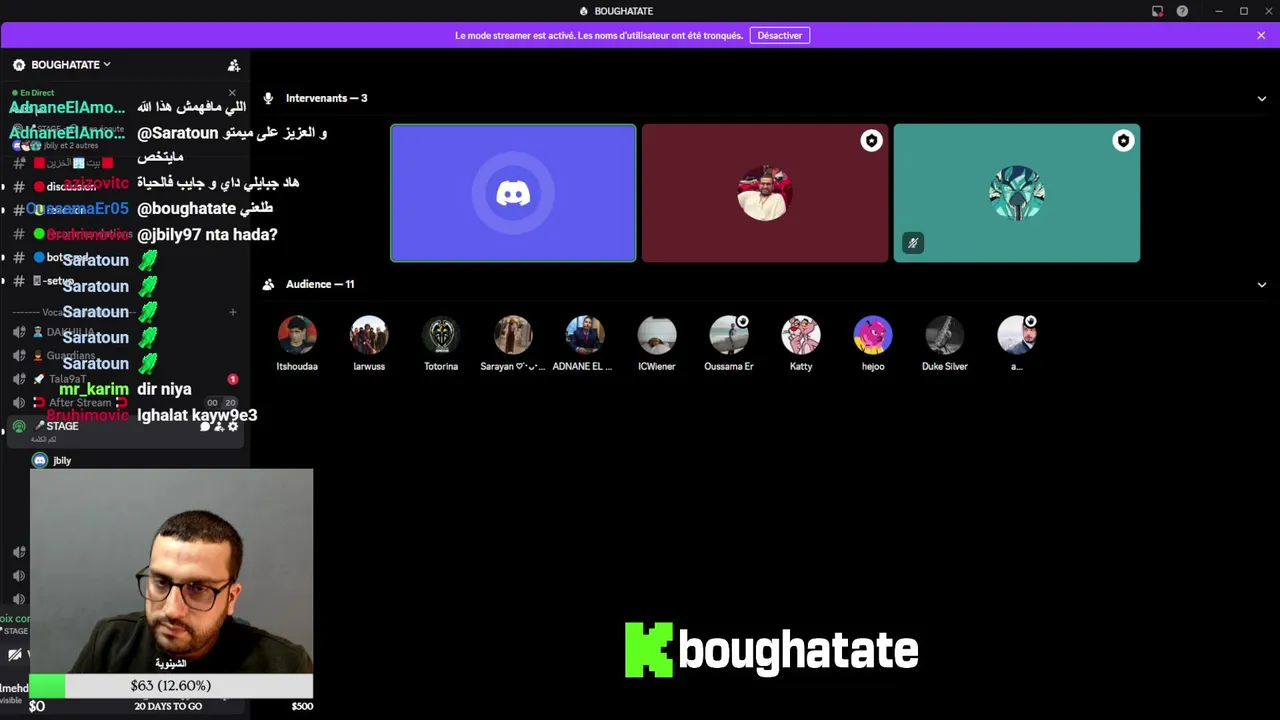Close the streamer mode purple banner
This screenshot has width=1280, height=720.
(1261, 35)
